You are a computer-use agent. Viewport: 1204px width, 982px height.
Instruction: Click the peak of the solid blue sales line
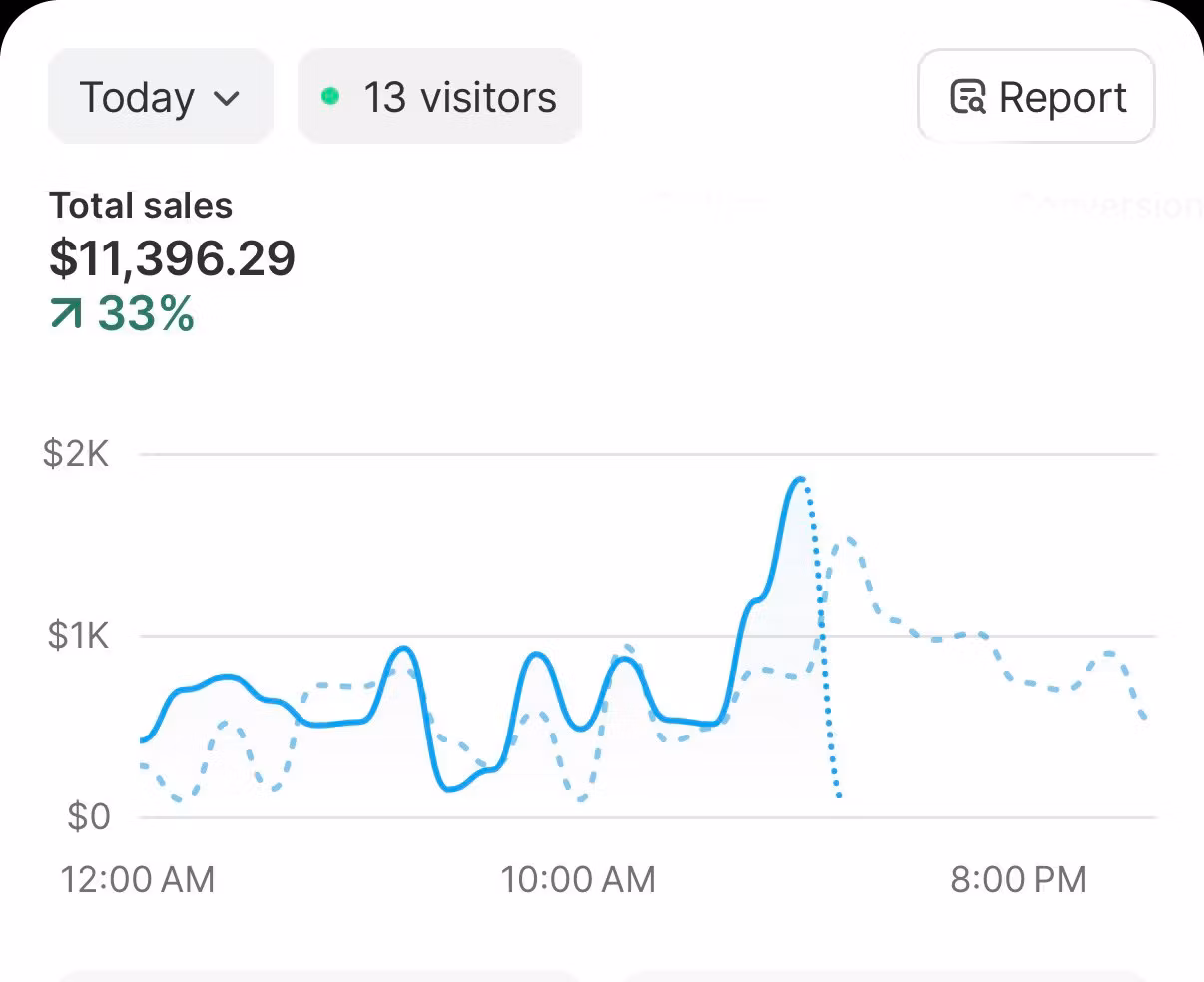pyautogui.click(x=799, y=480)
